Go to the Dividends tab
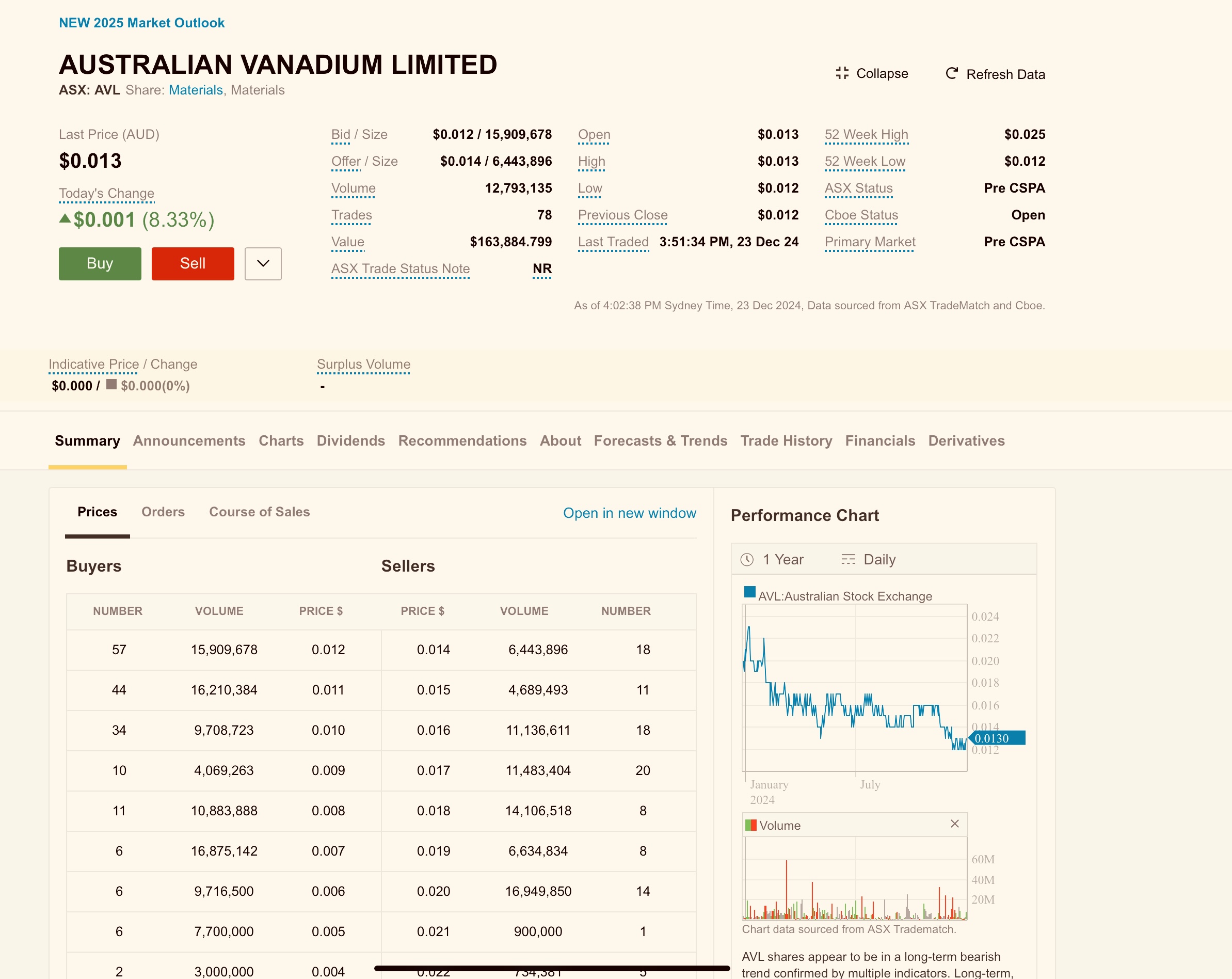 [351, 440]
